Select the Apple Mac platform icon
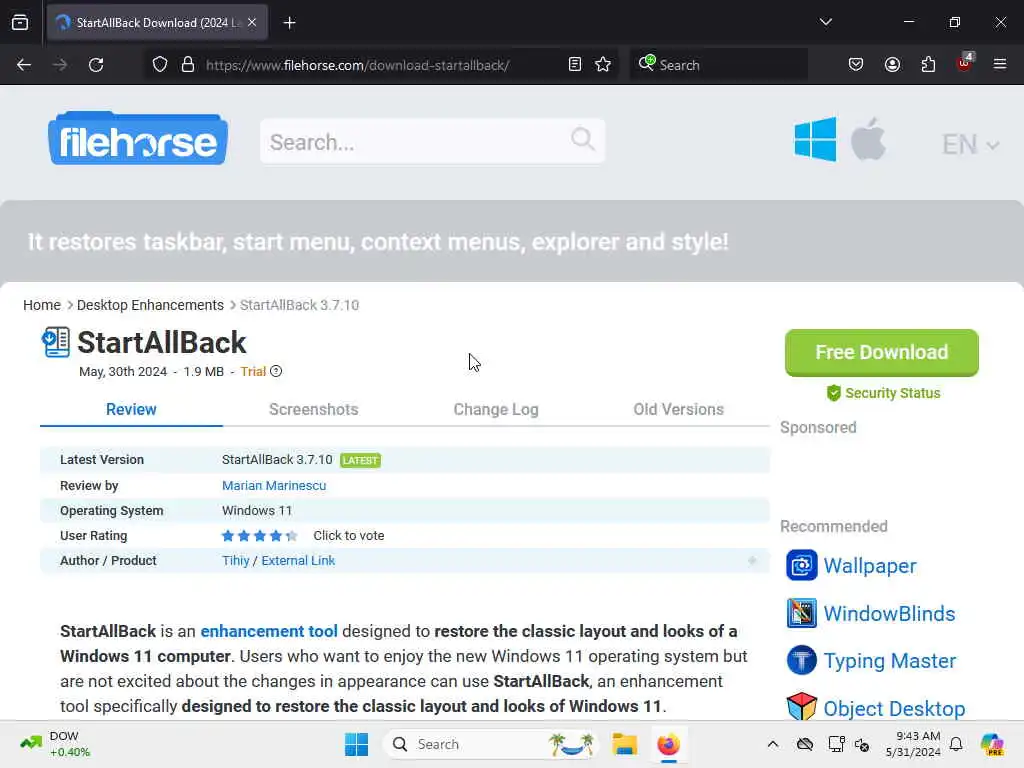Screen dimensions: 1024x768 pyautogui.click(x=868, y=139)
